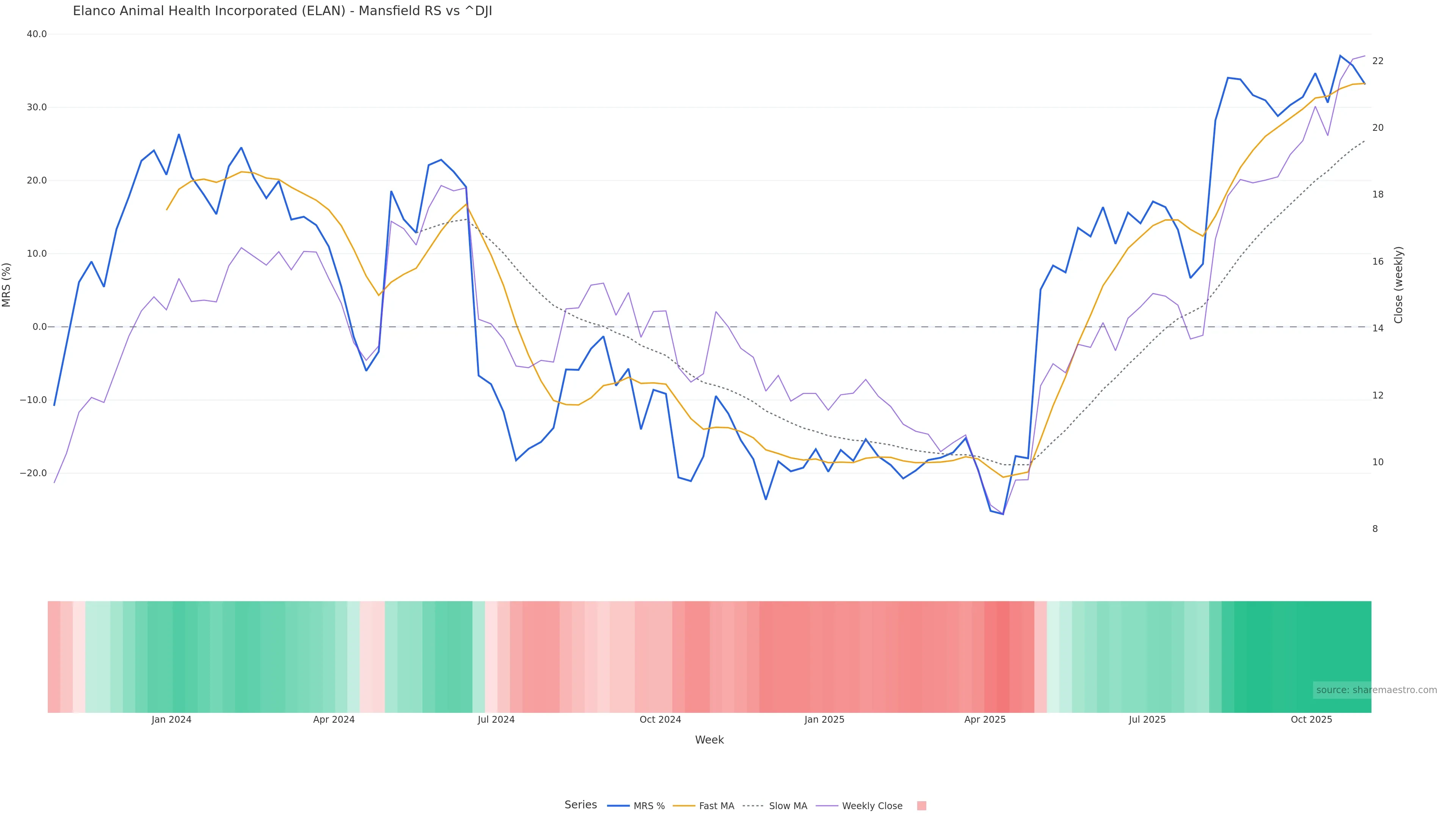Image resolution: width=1456 pixels, height=819 pixels.
Task: Click the Series legend title
Action: click(581, 805)
